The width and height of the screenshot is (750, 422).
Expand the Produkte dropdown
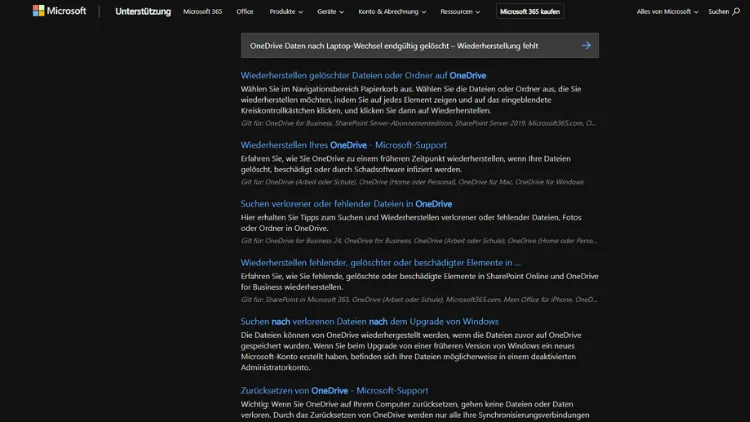click(x=286, y=11)
